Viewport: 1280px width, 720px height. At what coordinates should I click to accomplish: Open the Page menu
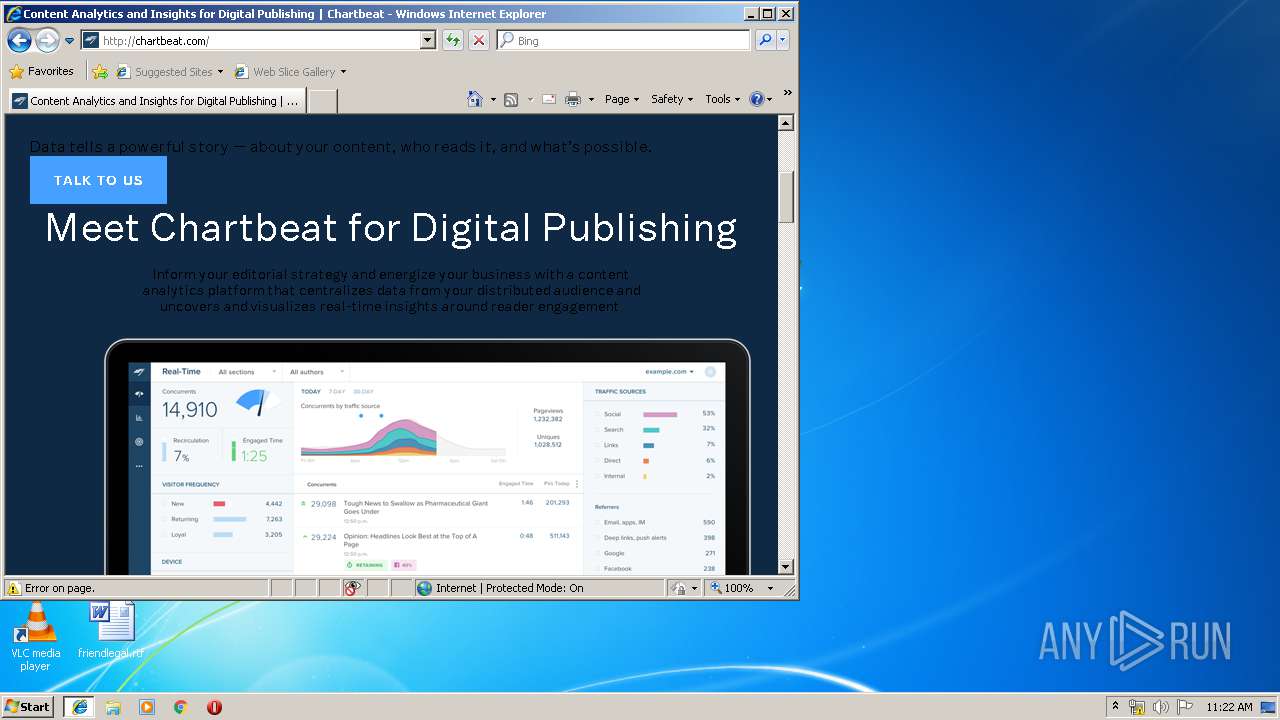tap(622, 99)
